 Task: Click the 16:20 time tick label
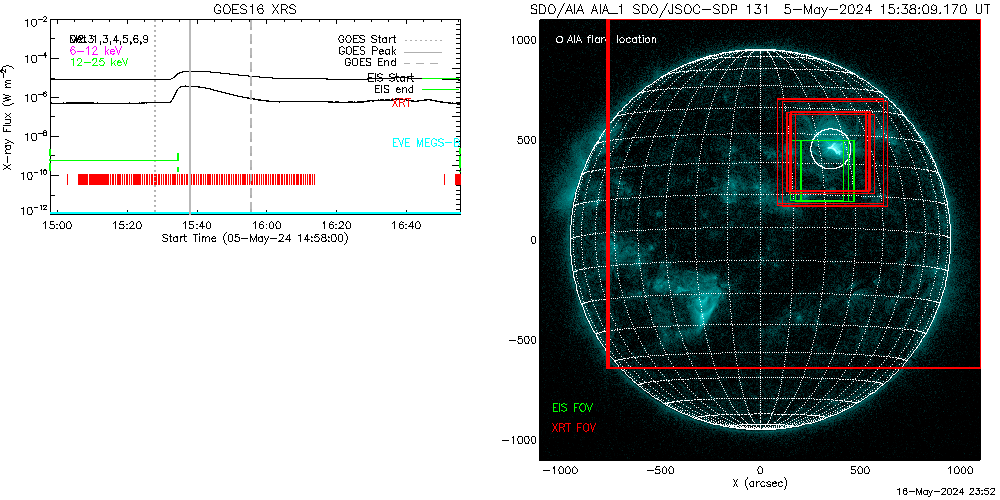tap(337, 225)
